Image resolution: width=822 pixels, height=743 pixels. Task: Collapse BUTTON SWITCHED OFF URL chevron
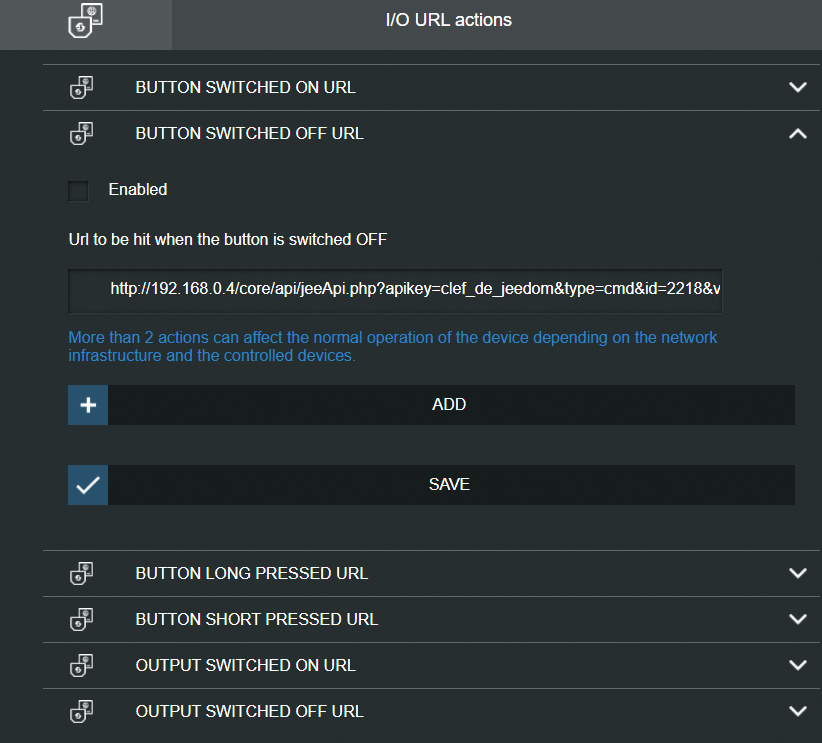798,134
